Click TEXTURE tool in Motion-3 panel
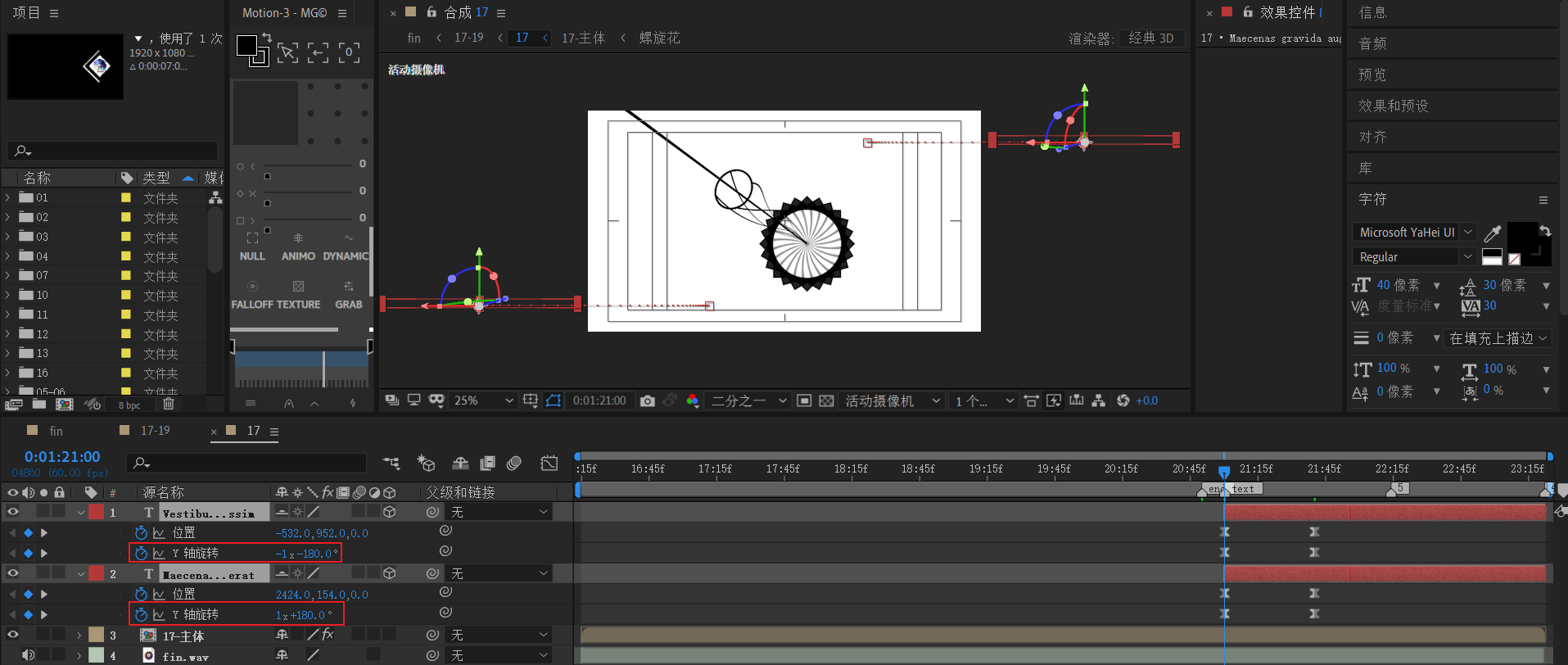 [298, 296]
